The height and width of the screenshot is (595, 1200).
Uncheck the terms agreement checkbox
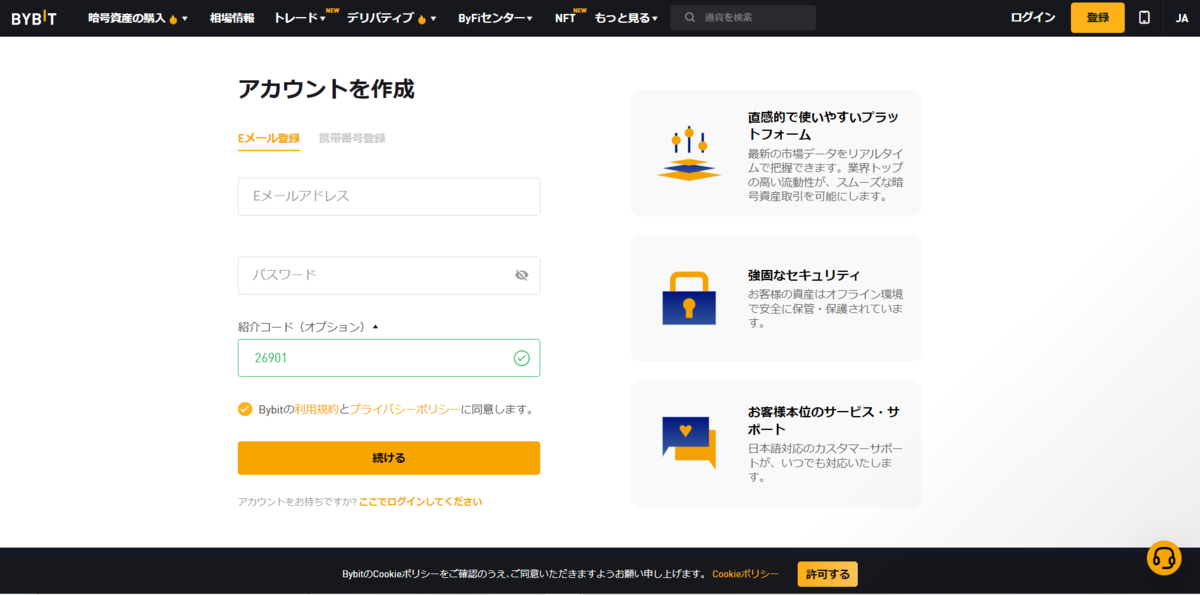(245, 409)
